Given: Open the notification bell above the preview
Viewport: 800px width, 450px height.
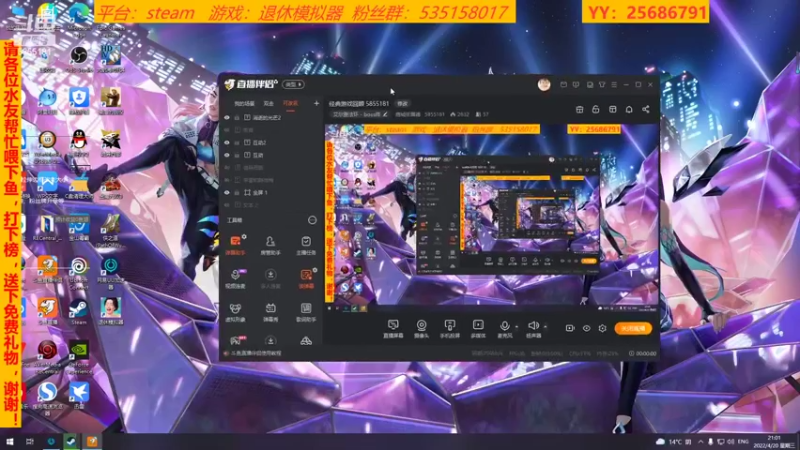Looking at the screenshot, I should pos(629,109).
